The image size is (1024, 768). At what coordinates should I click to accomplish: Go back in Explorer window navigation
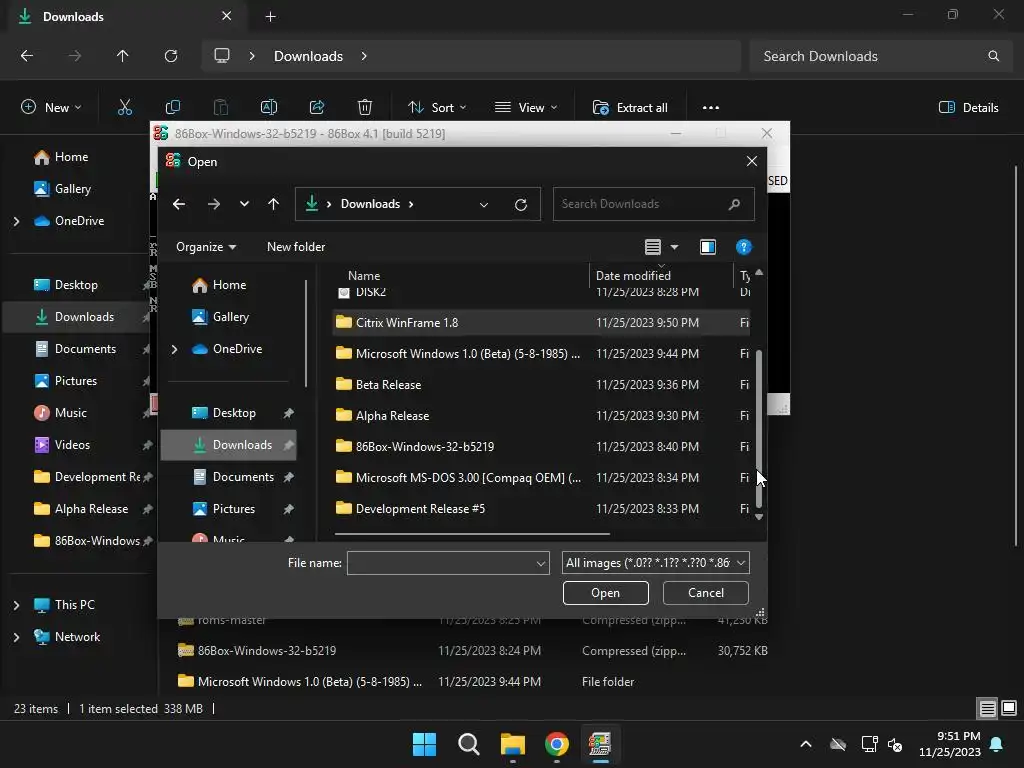[27, 56]
